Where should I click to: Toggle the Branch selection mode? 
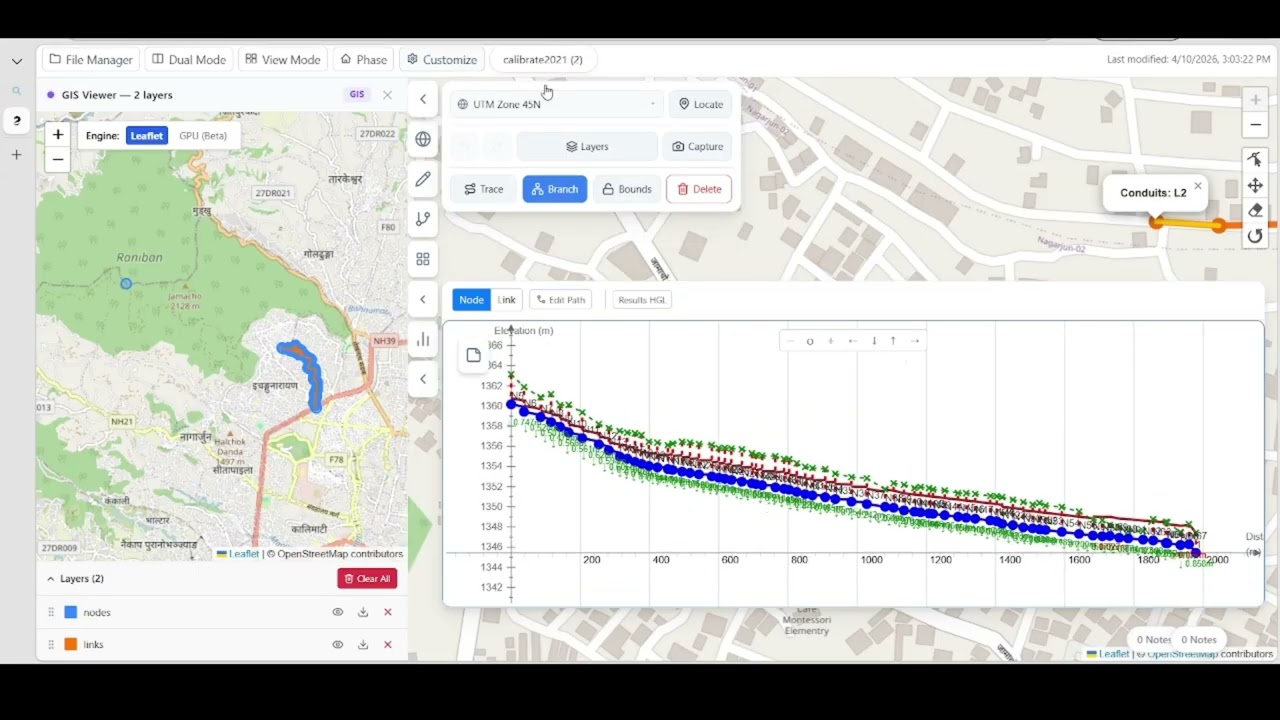(555, 189)
